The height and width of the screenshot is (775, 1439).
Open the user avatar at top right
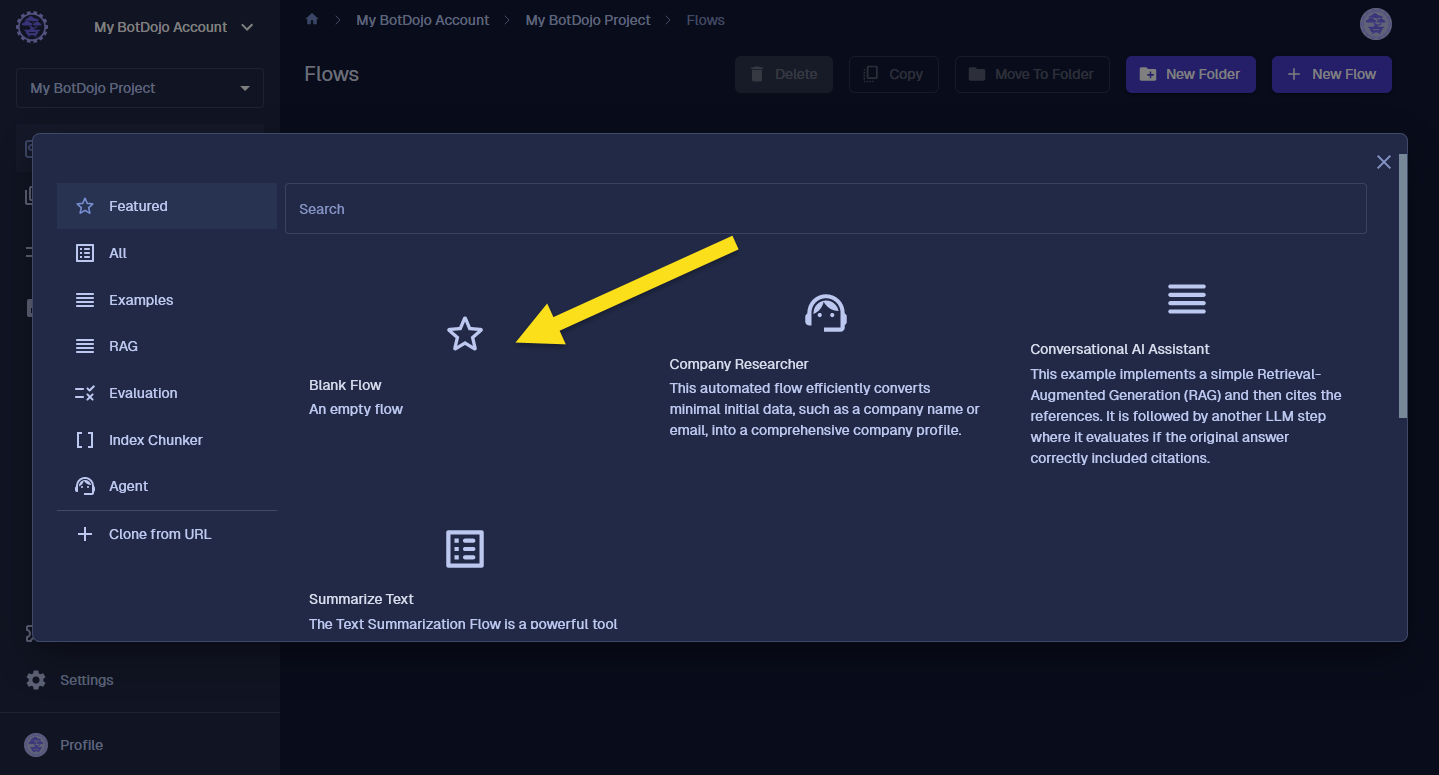pos(1376,24)
